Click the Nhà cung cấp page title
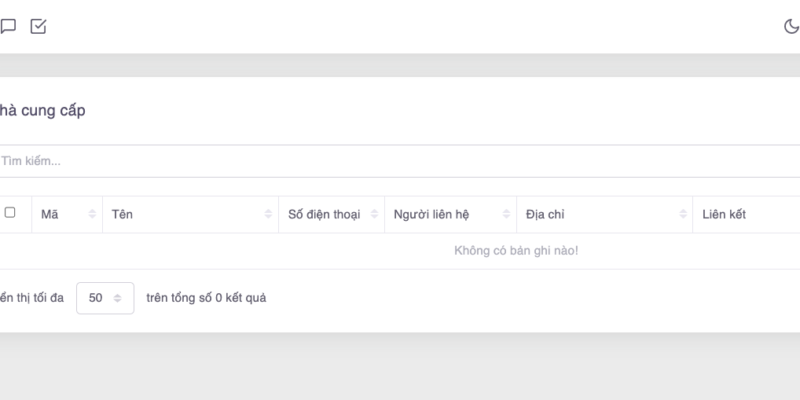 tap(42, 111)
